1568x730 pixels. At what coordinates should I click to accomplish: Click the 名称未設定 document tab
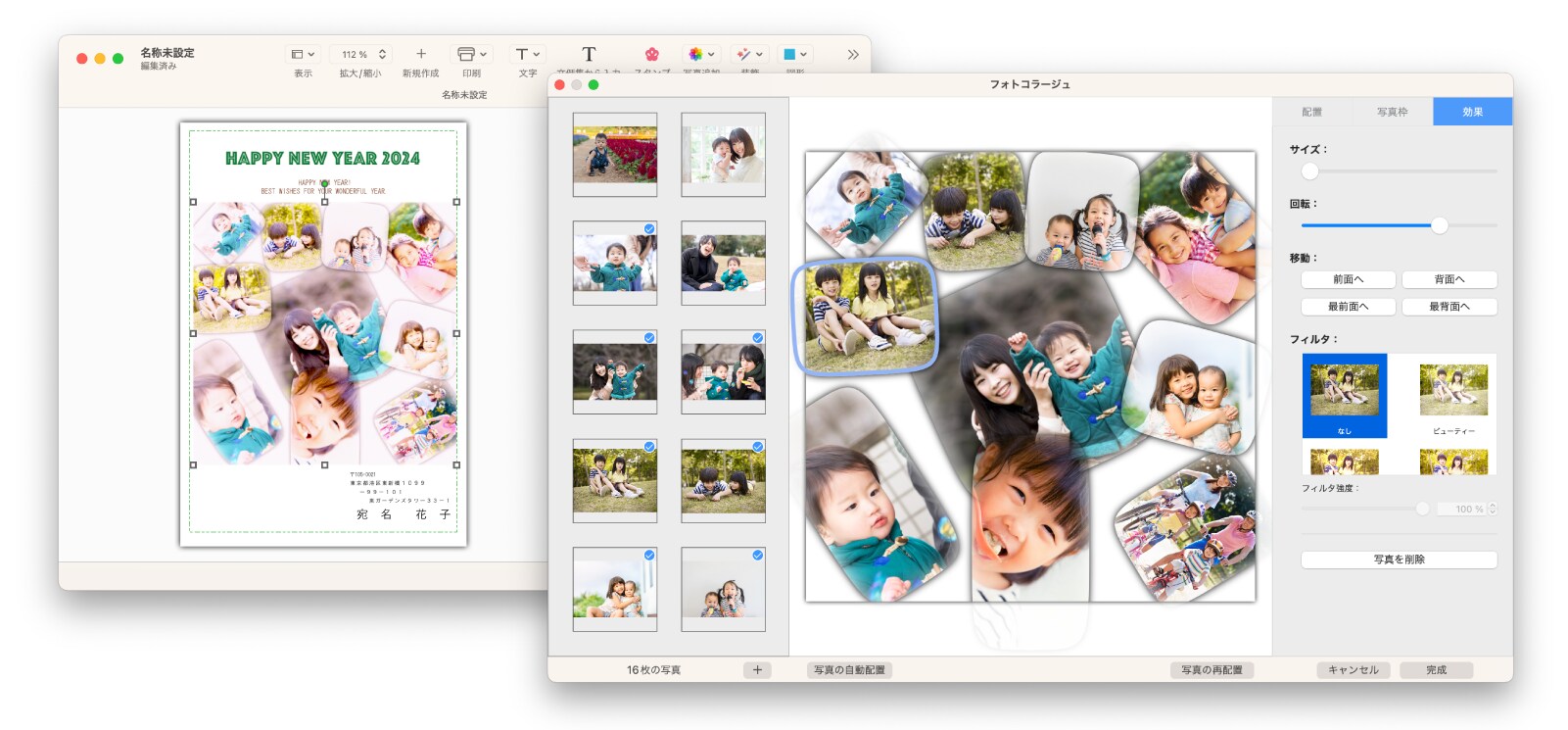coord(464,95)
